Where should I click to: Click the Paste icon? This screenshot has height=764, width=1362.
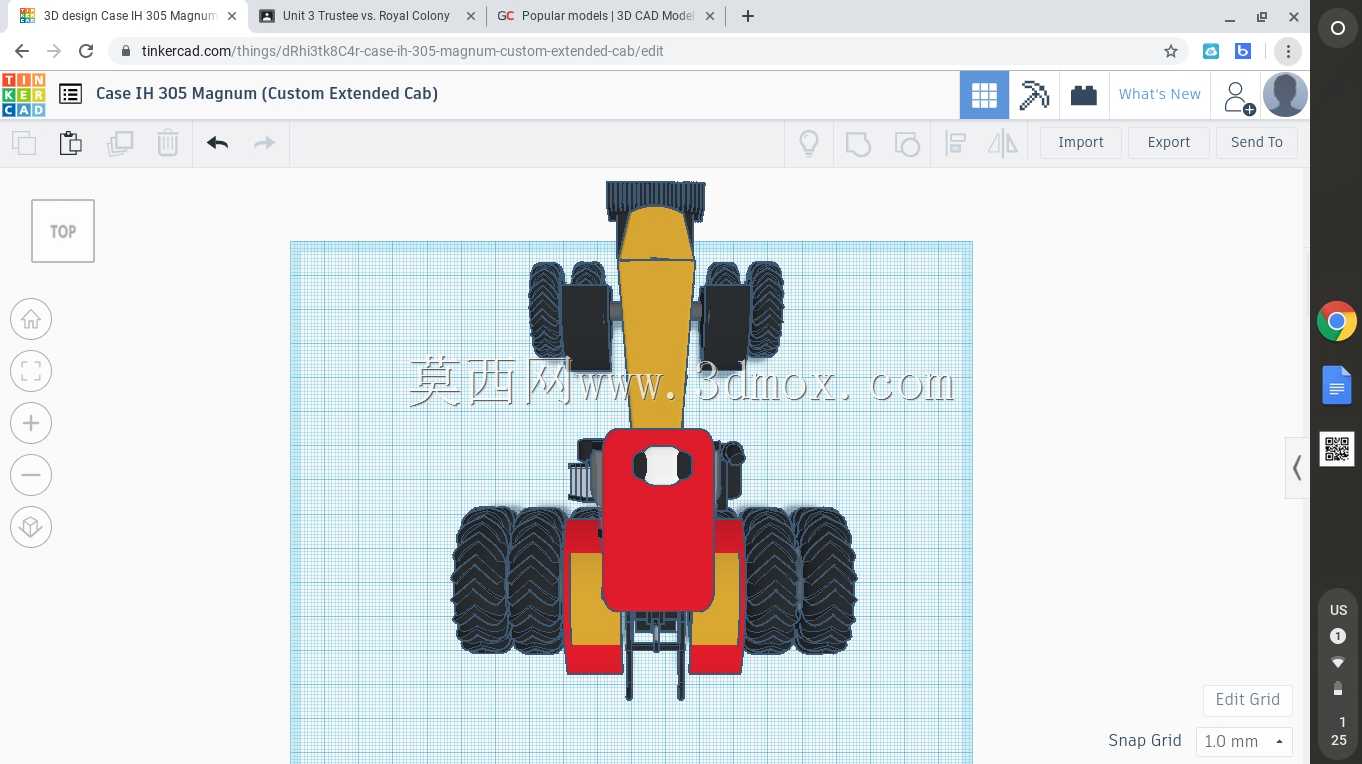[71, 143]
